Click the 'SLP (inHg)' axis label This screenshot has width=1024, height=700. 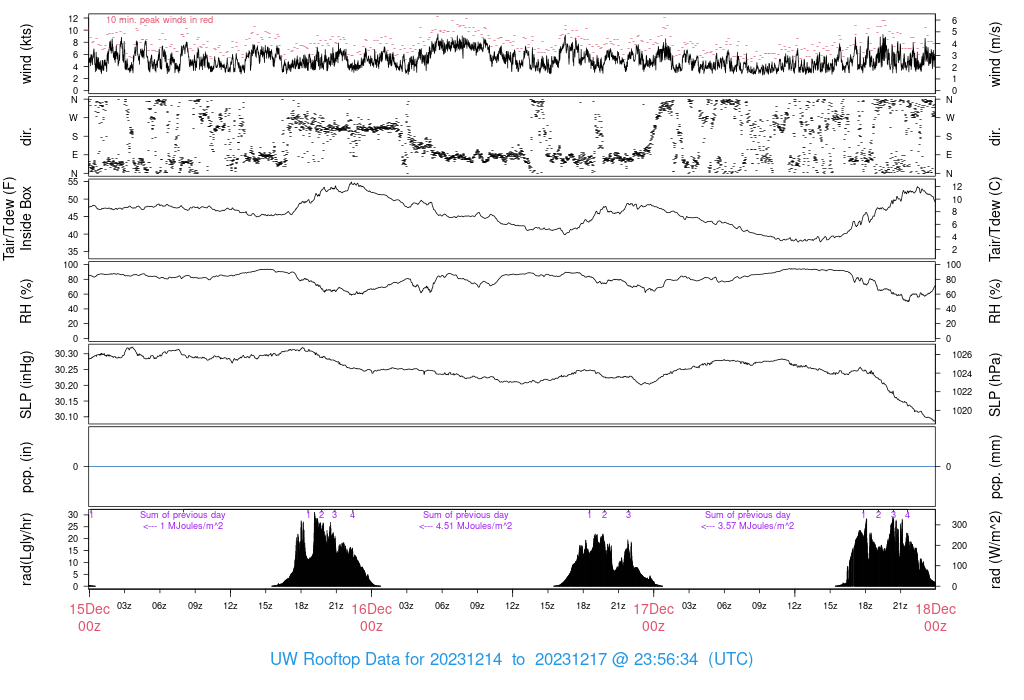coord(26,385)
